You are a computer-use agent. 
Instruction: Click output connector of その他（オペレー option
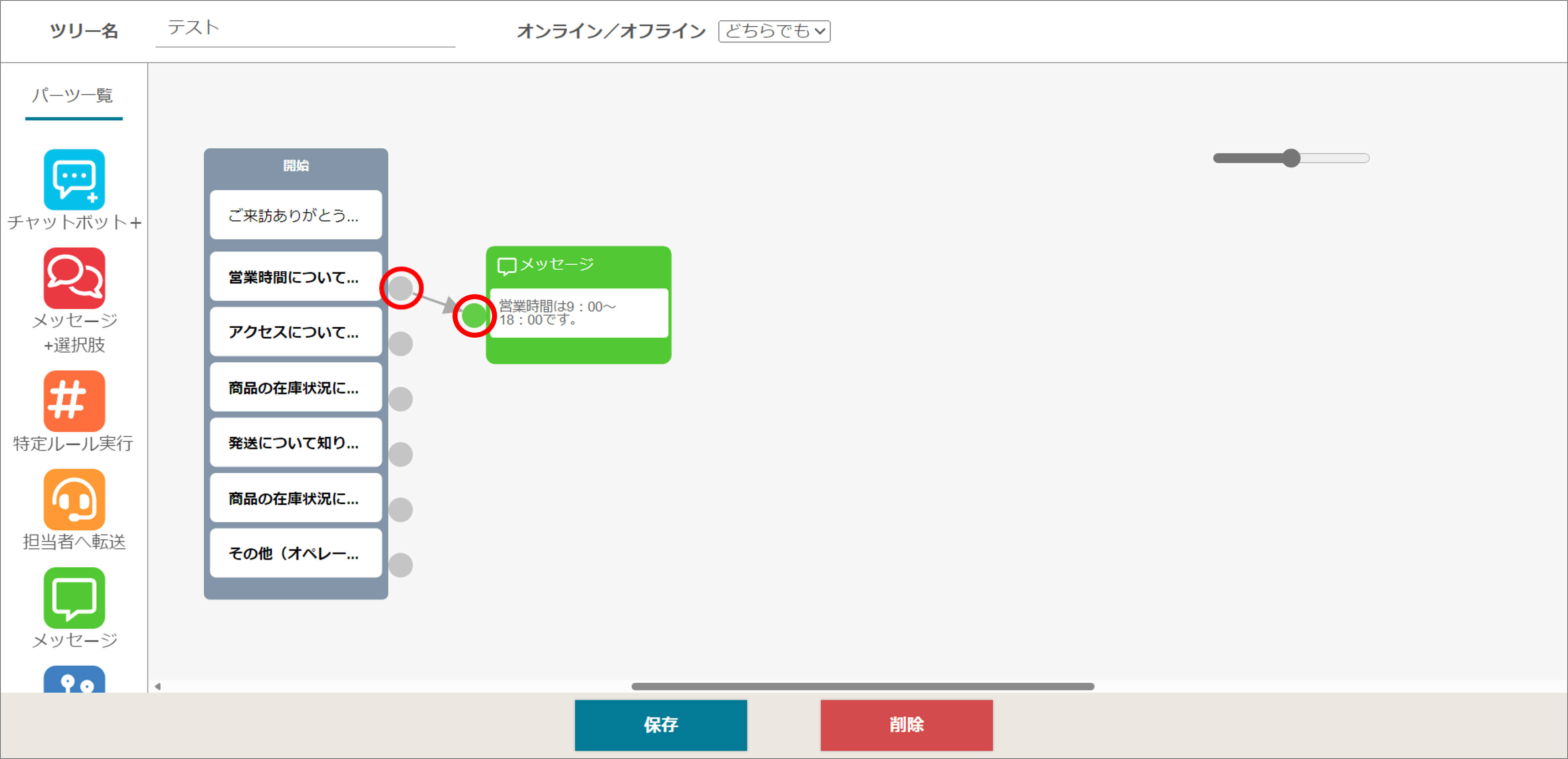point(401,565)
